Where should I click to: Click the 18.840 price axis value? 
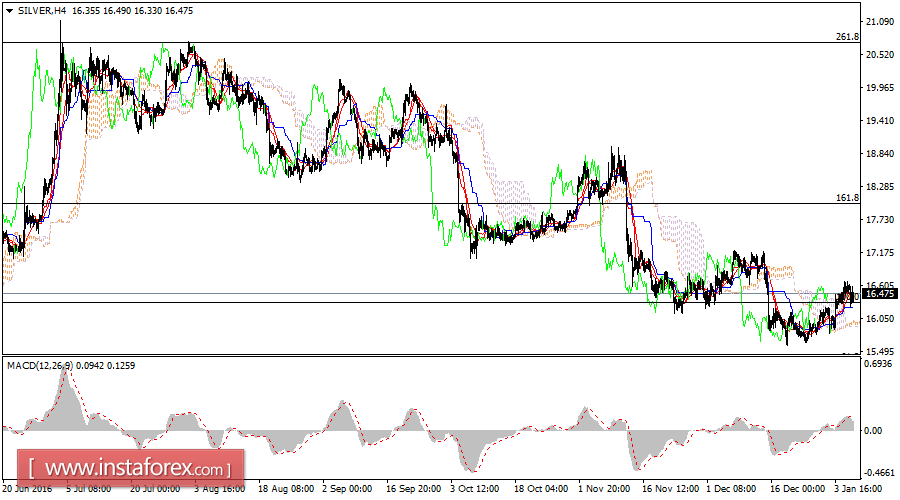[x=880, y=153]
